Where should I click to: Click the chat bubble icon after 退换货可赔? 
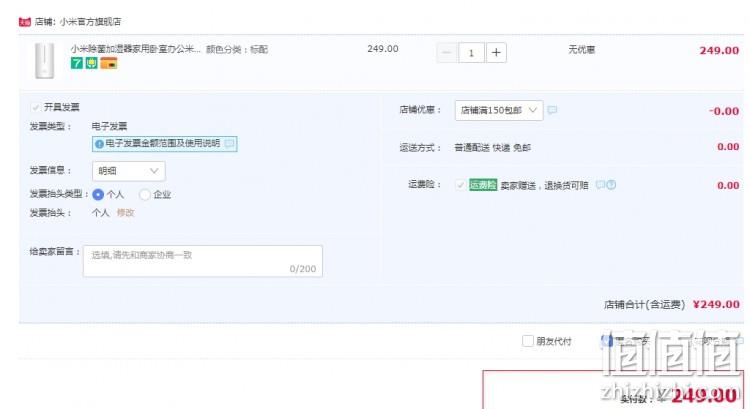[600, 185]
